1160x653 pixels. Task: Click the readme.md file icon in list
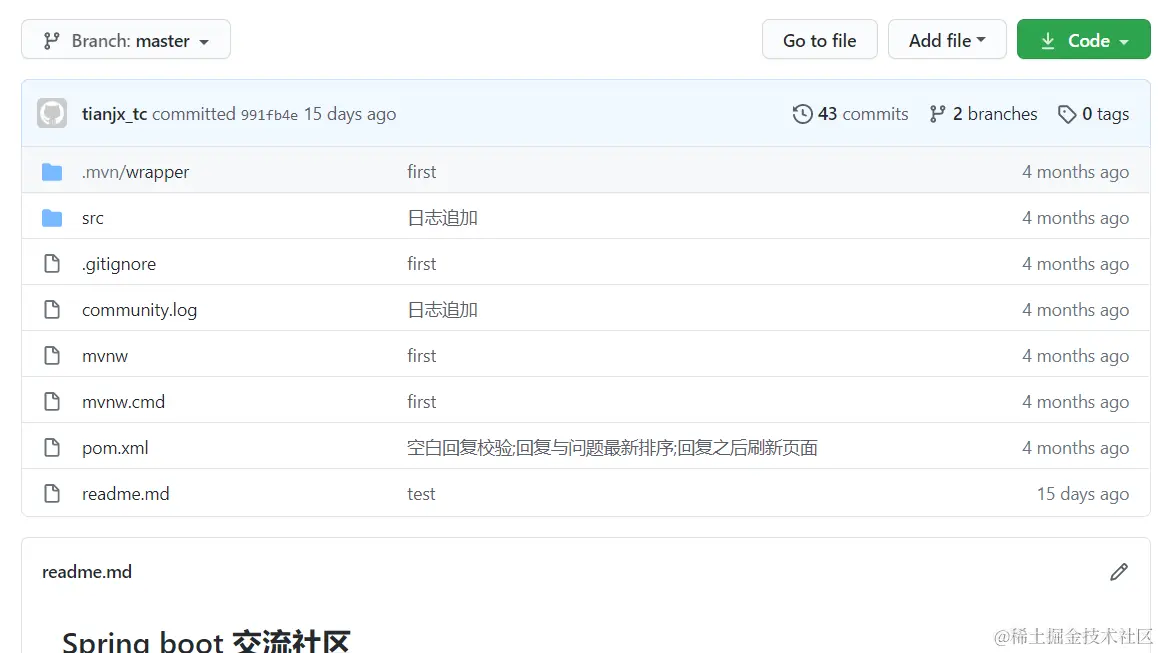(x=52, y=493)
